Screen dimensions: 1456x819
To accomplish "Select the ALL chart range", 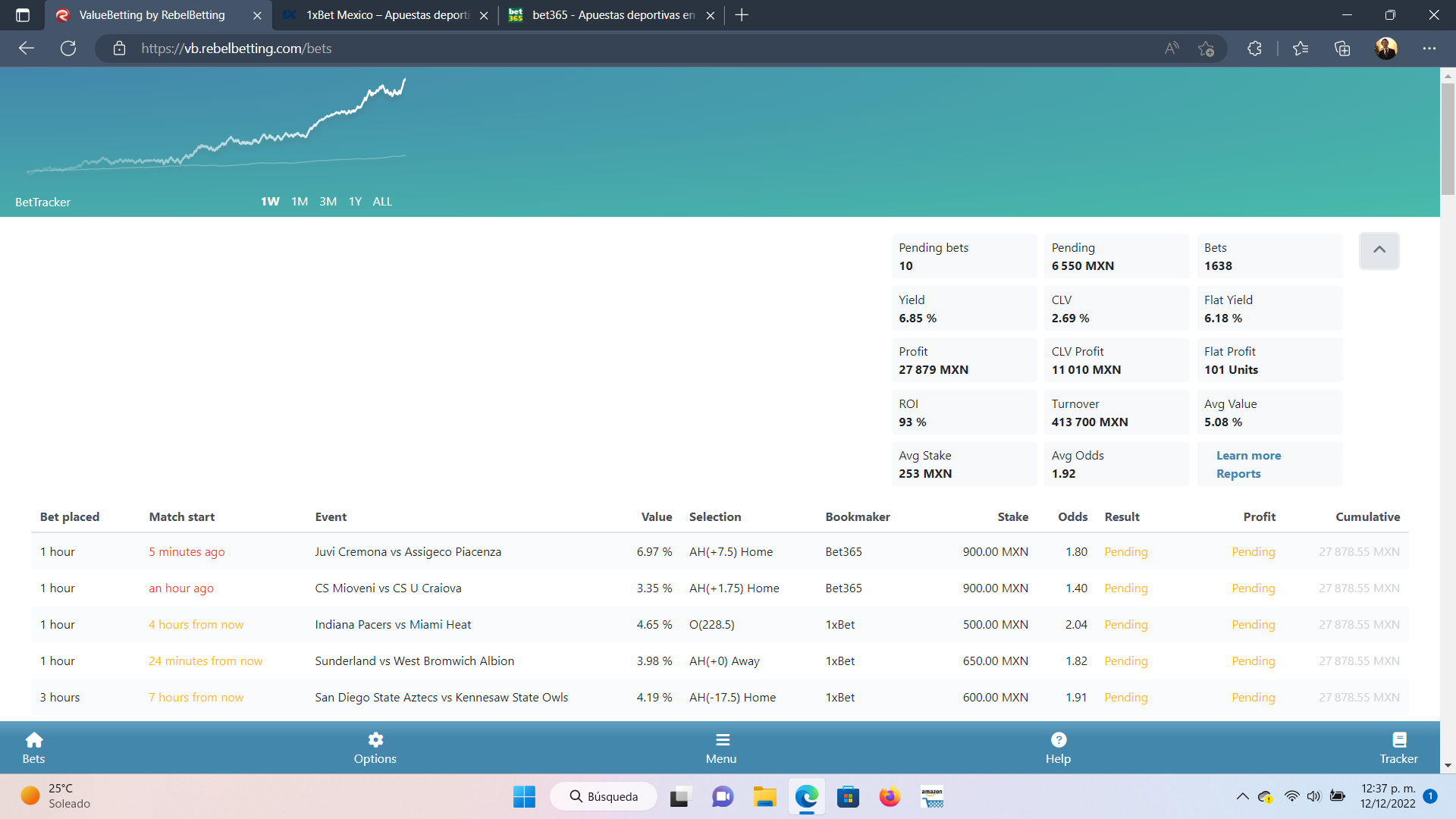I will tap(382, 202).
